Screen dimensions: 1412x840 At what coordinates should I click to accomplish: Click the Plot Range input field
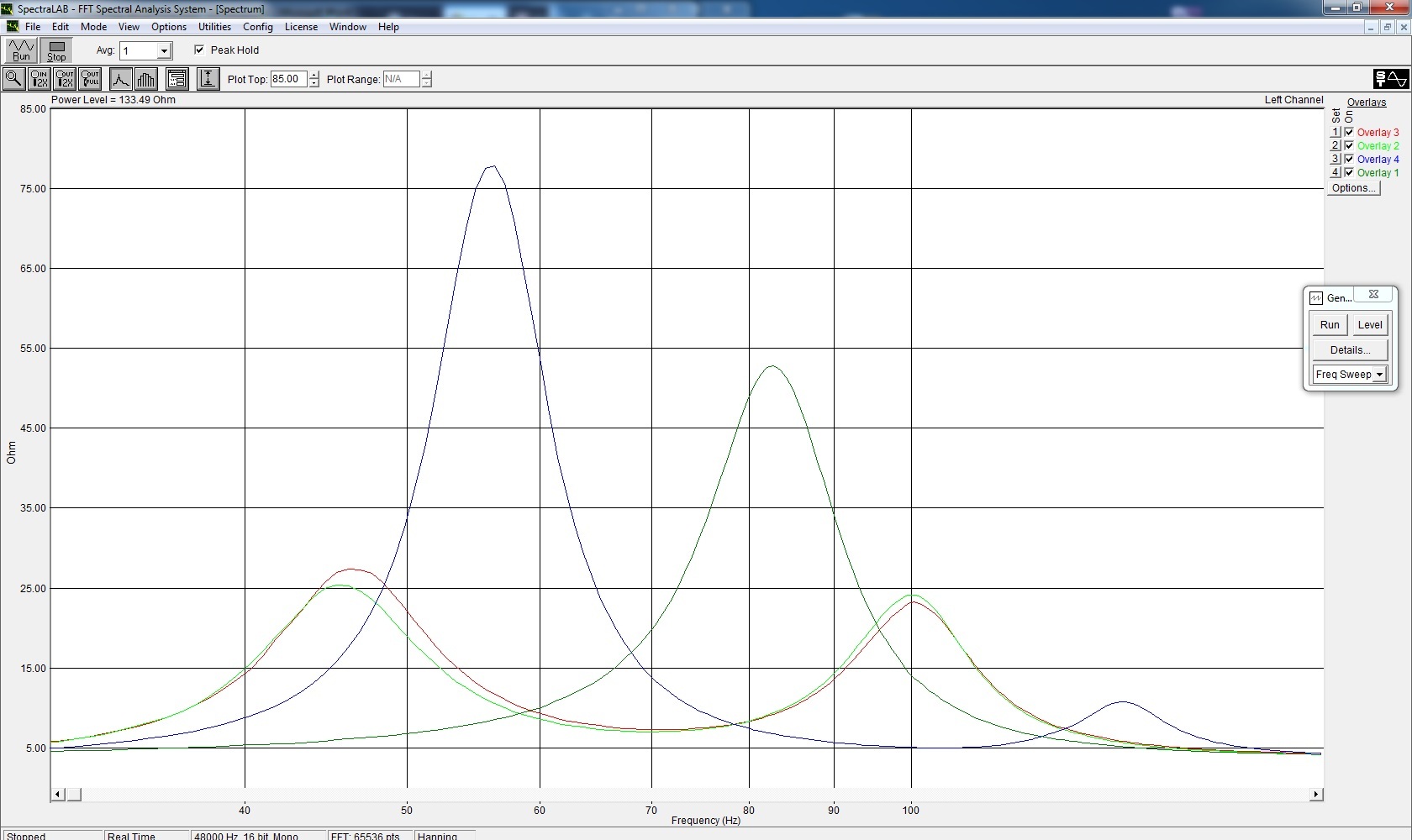pyautogui.click(x=402, y=79)
